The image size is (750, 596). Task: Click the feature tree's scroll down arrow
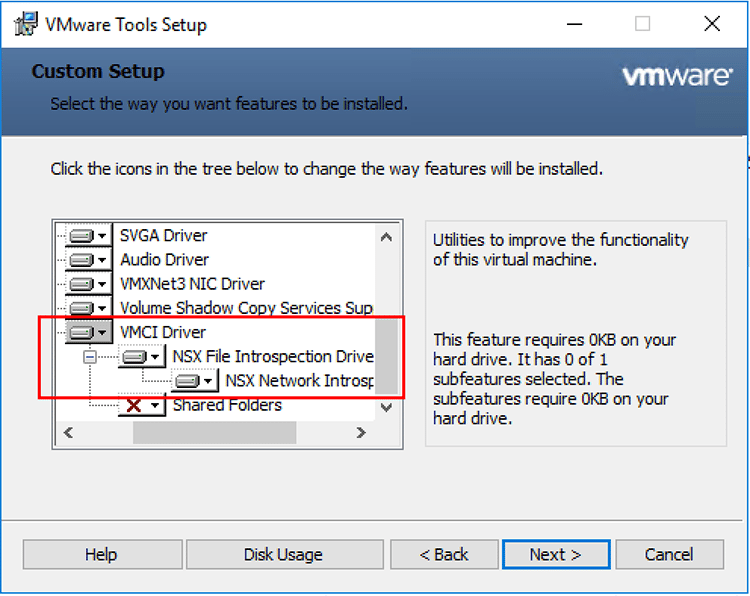click(385, 409)
